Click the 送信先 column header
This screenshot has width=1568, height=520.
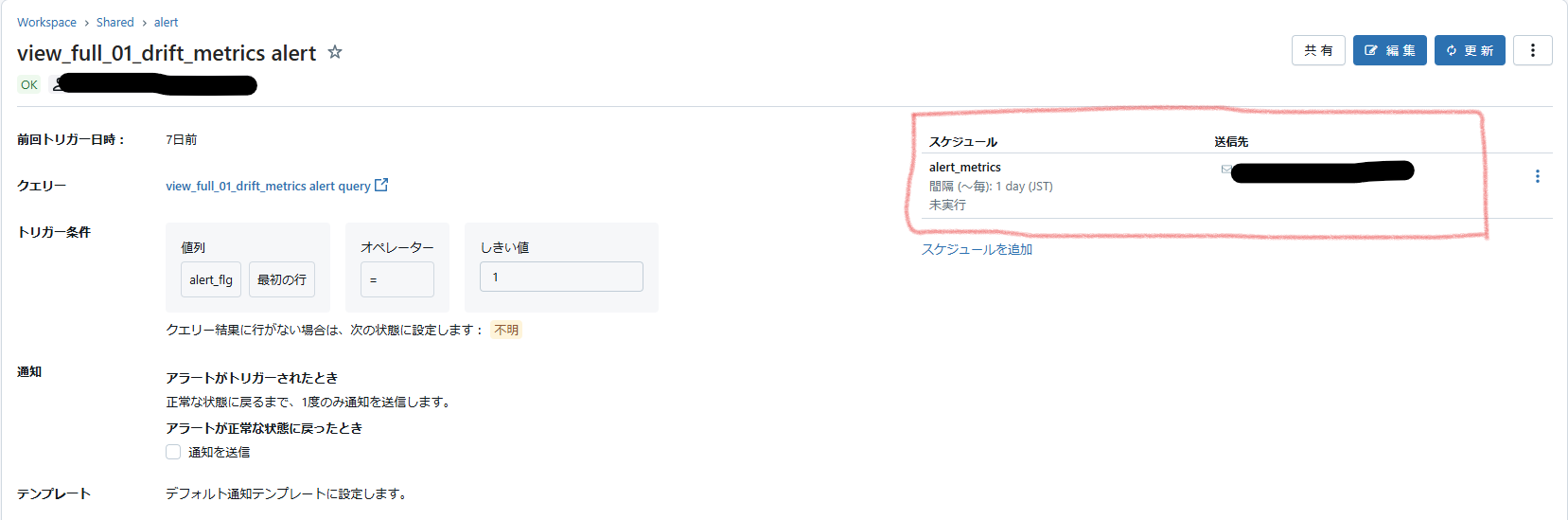[x=1232, y=141]
